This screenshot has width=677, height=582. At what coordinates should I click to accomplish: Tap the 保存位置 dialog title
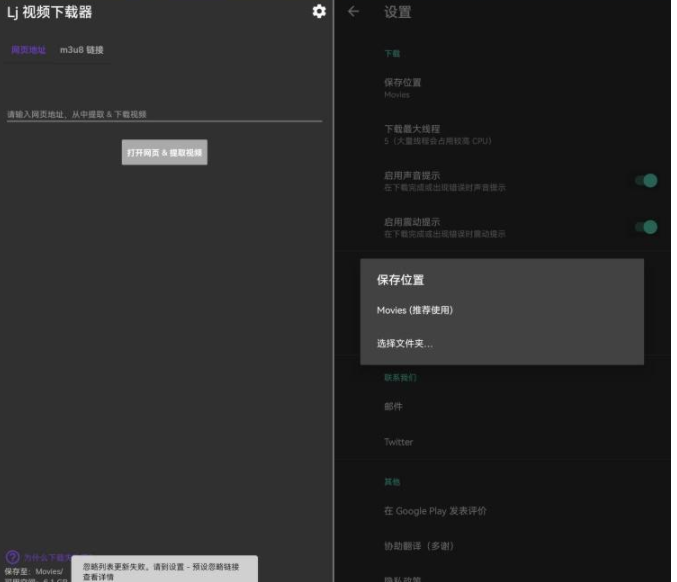pos(400,280)
